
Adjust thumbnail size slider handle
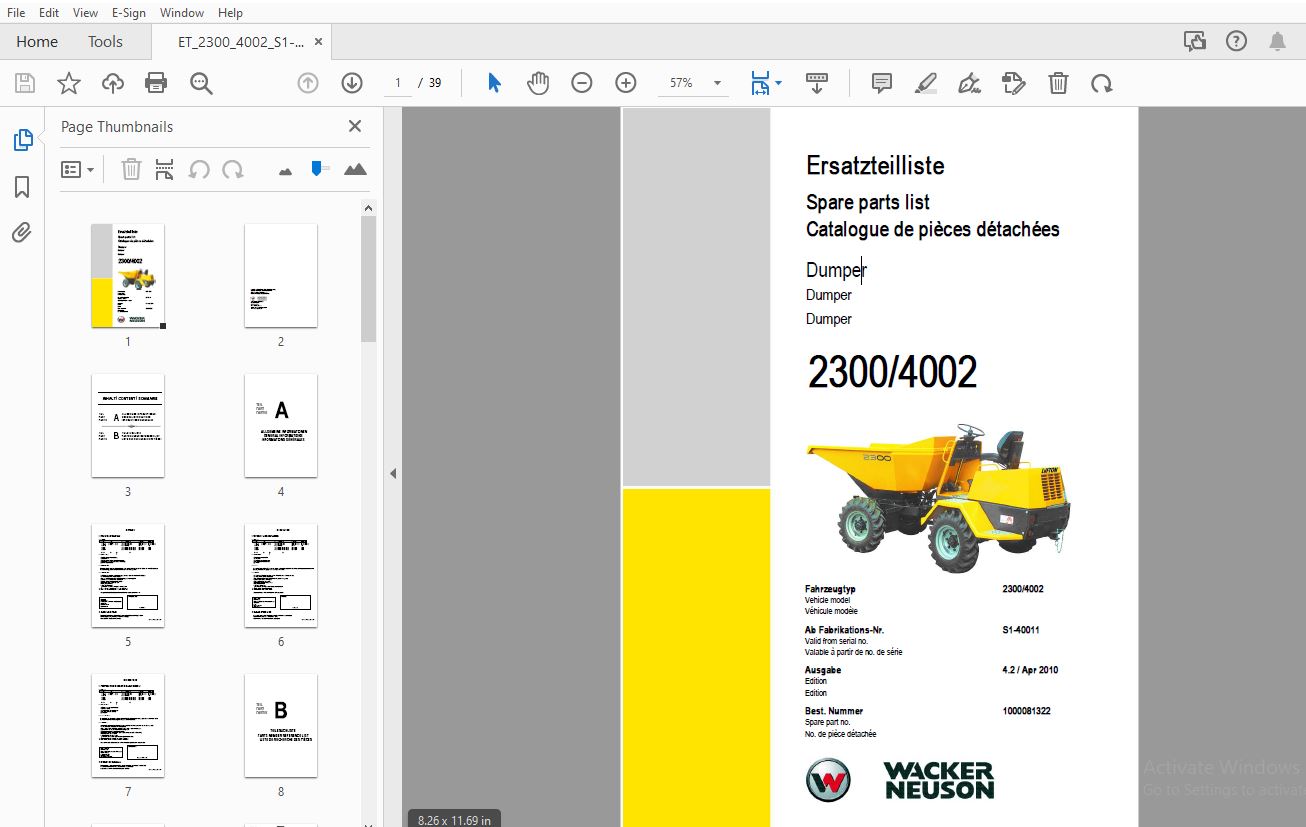coord(319,168)
